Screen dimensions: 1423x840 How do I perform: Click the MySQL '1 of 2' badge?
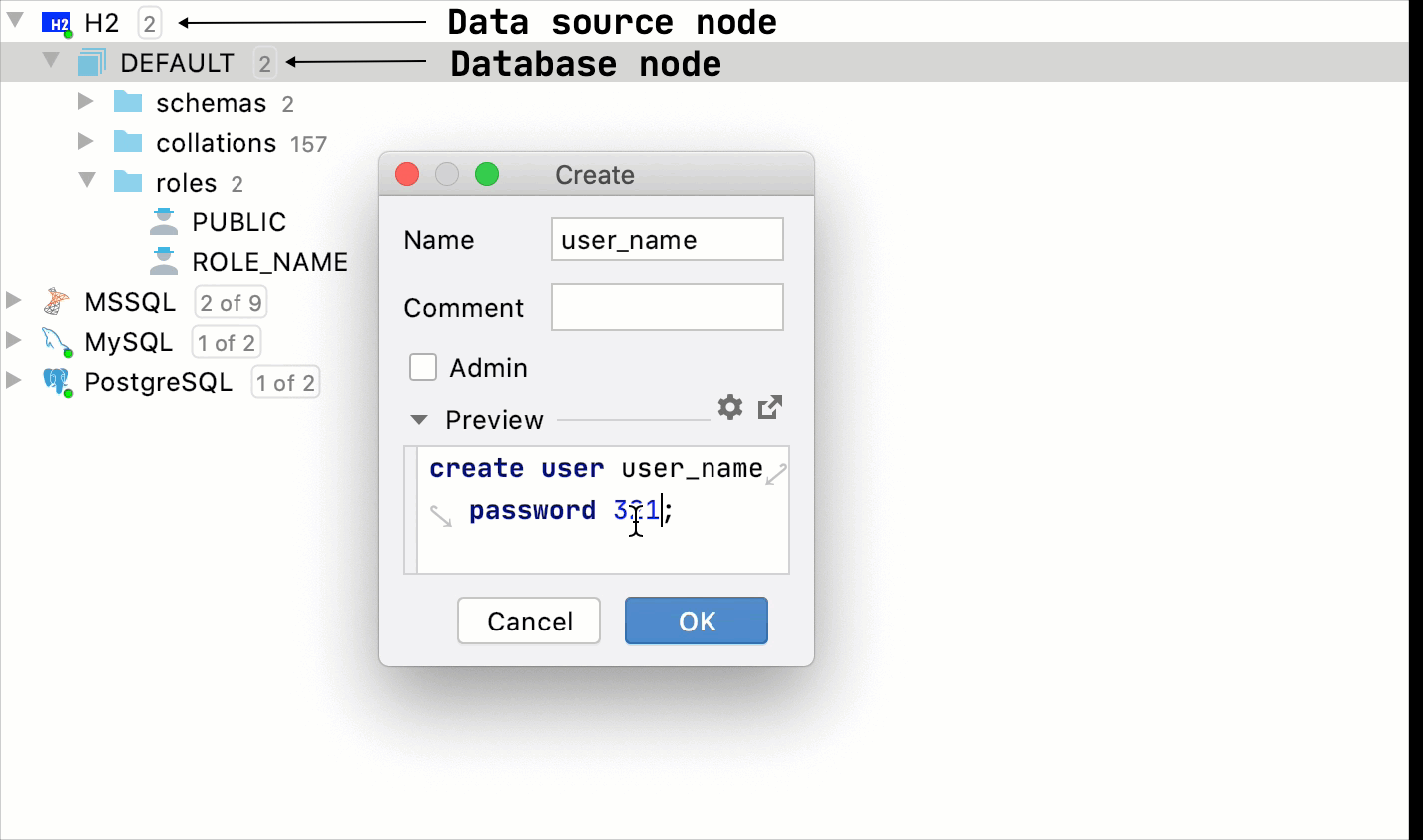227,342
